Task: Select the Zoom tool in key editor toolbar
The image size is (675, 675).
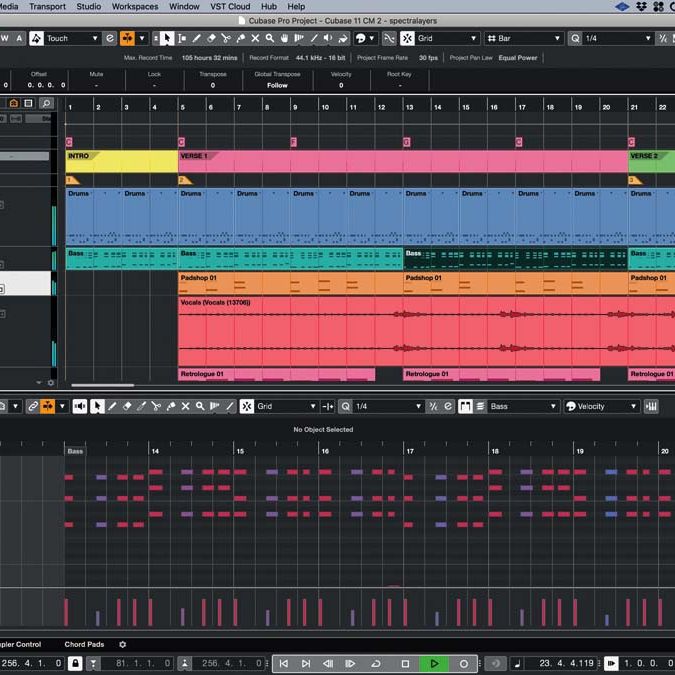Action: 200,406
